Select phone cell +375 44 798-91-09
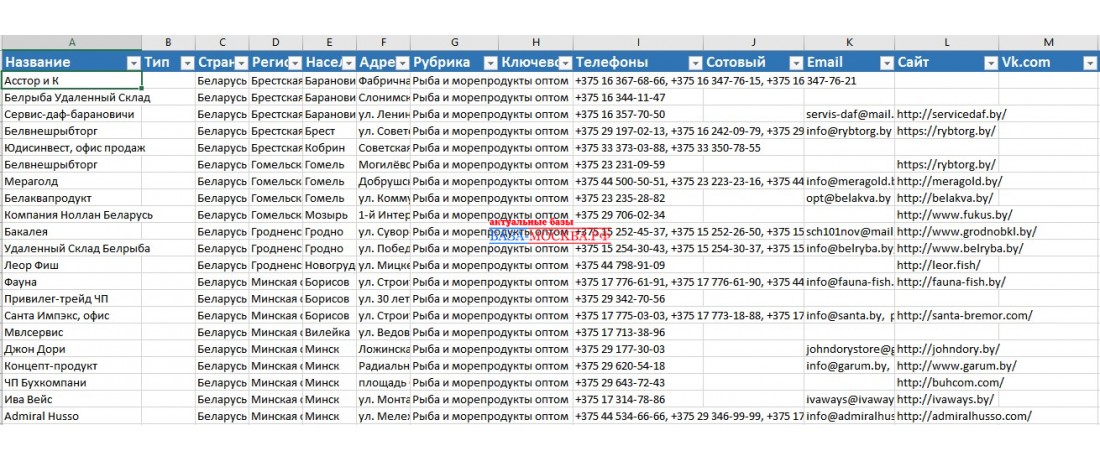This screenshot has height=460, width=1100. coord(638,265)
